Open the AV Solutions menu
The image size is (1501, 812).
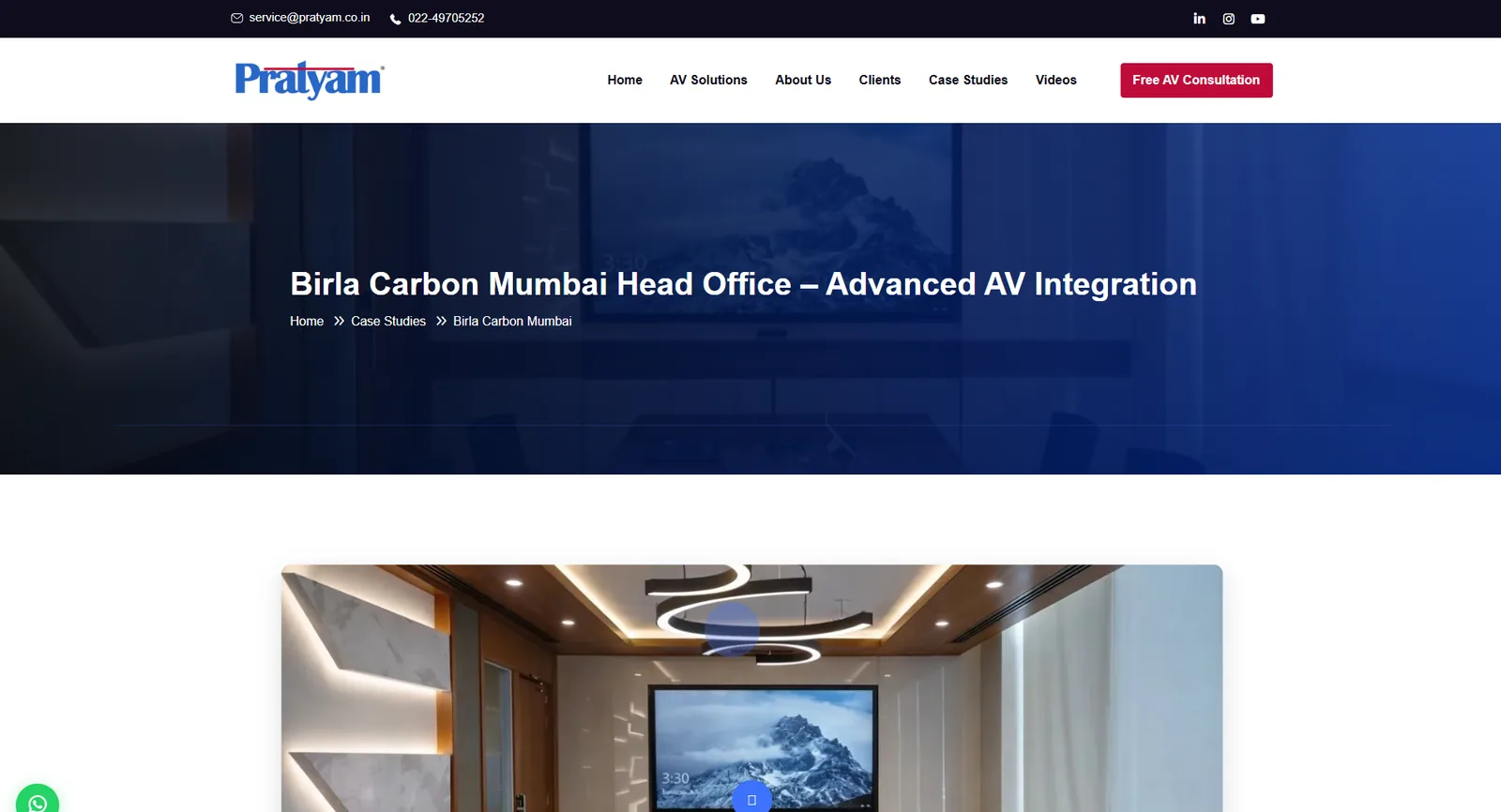(708, 81)
